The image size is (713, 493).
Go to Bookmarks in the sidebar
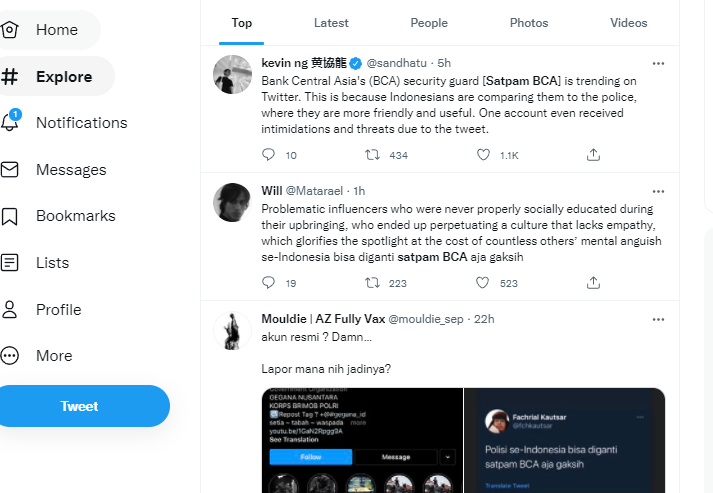point(74,216)
